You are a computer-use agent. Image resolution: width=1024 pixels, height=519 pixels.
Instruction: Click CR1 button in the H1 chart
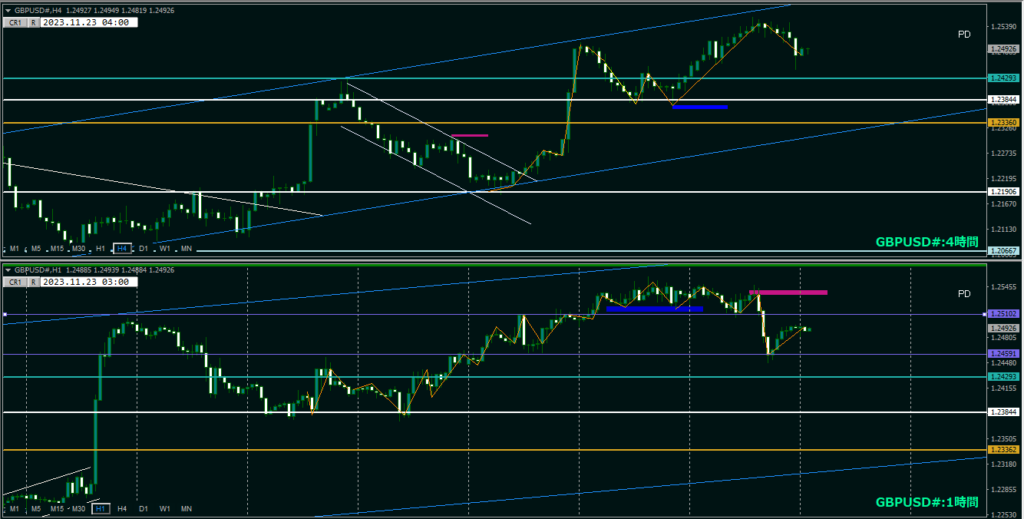pyautogui.click(x=15, y=282)
